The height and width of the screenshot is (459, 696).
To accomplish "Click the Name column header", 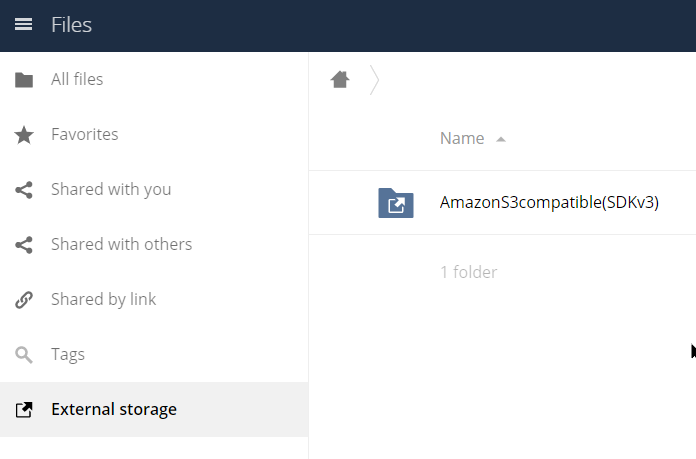I will click(x=462, y=138).
